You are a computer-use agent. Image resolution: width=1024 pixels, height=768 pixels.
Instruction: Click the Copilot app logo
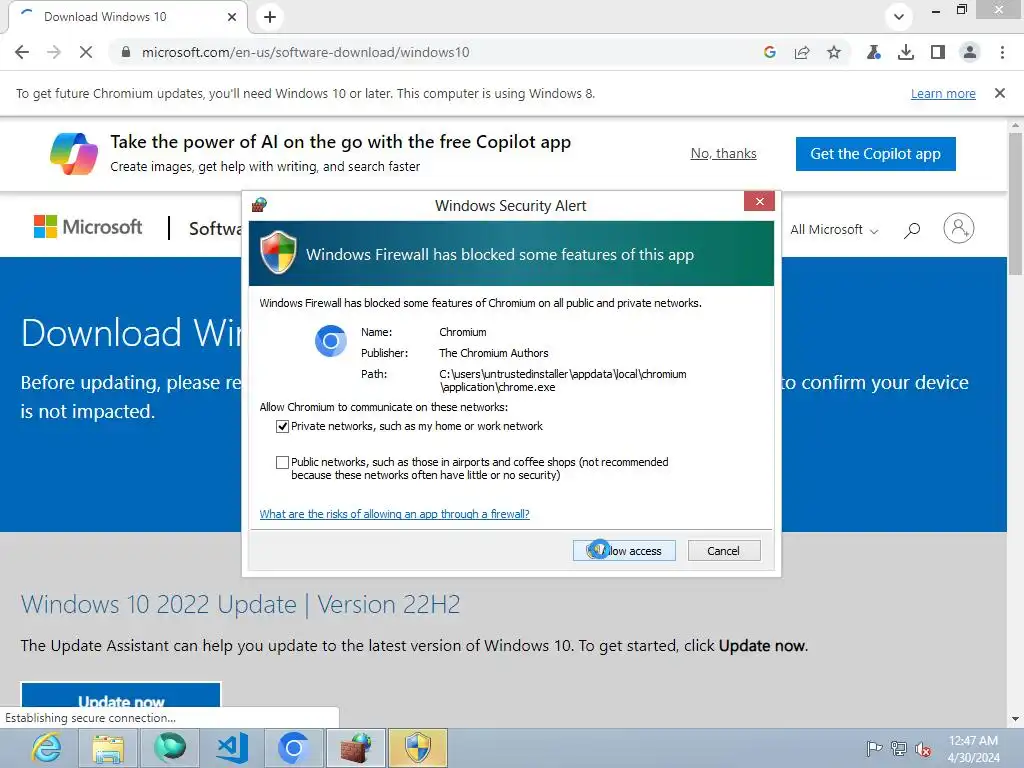tap(74, 153)
